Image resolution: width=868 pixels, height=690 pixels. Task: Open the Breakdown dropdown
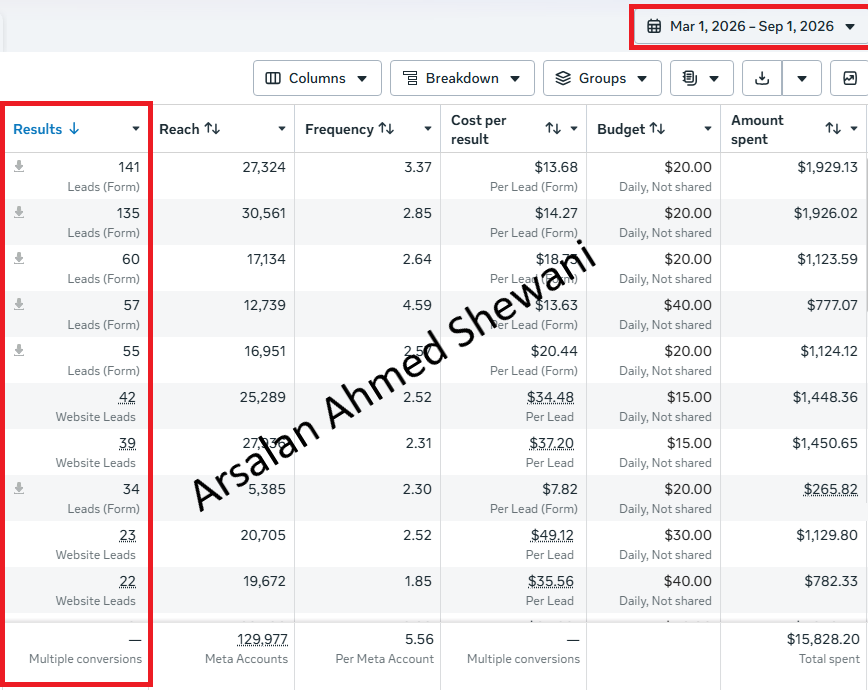pyautogui.click(x=462, y=78)
